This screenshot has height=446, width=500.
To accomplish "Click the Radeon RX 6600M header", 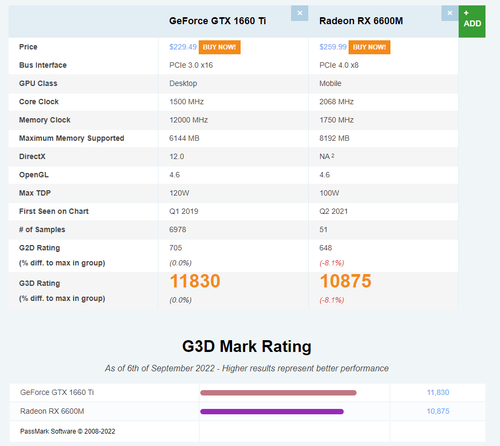I will 361,21.
